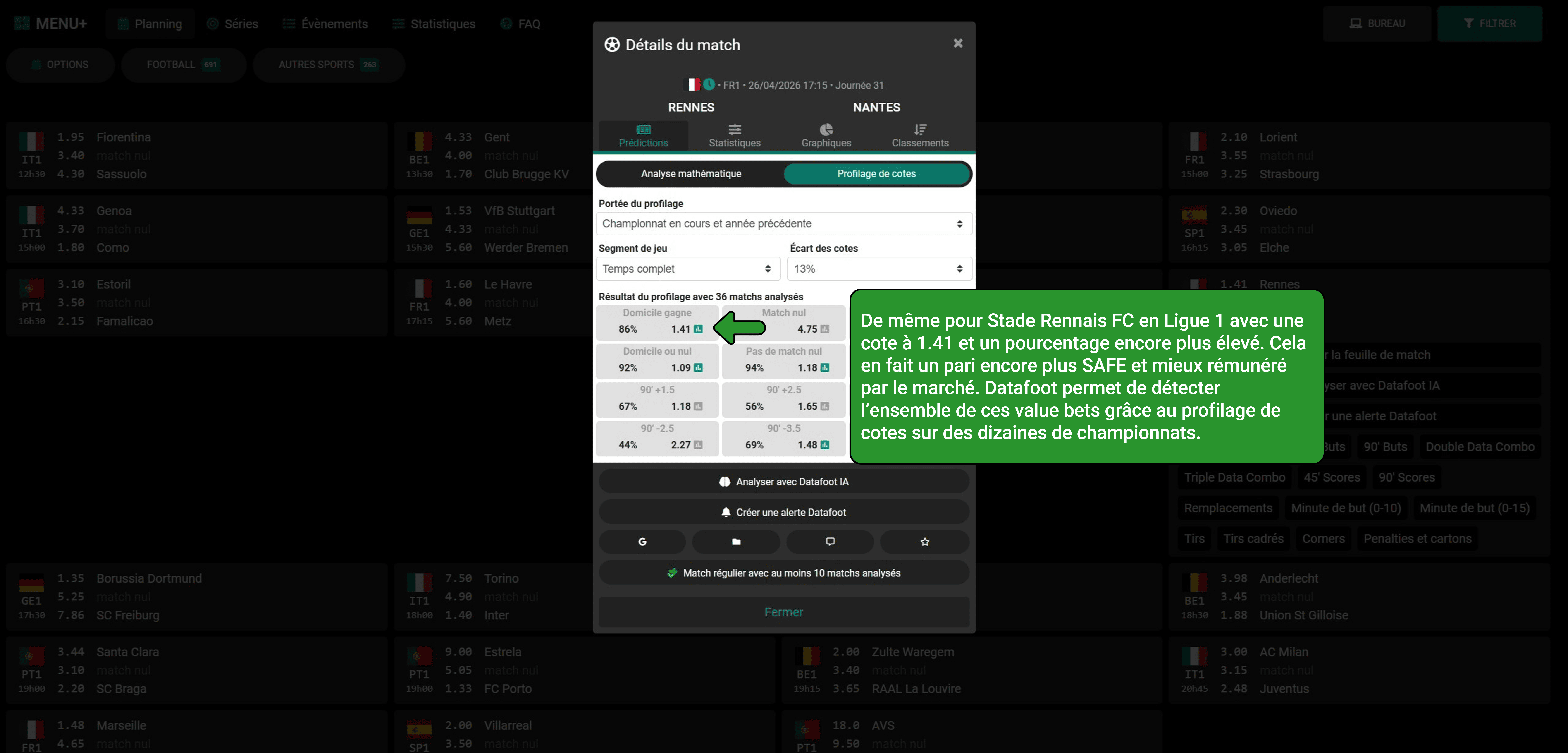Open Portée du profilage dropdown
Image resolution: width=1568 pixels, height=753 pixels.
tap(783, 223)
